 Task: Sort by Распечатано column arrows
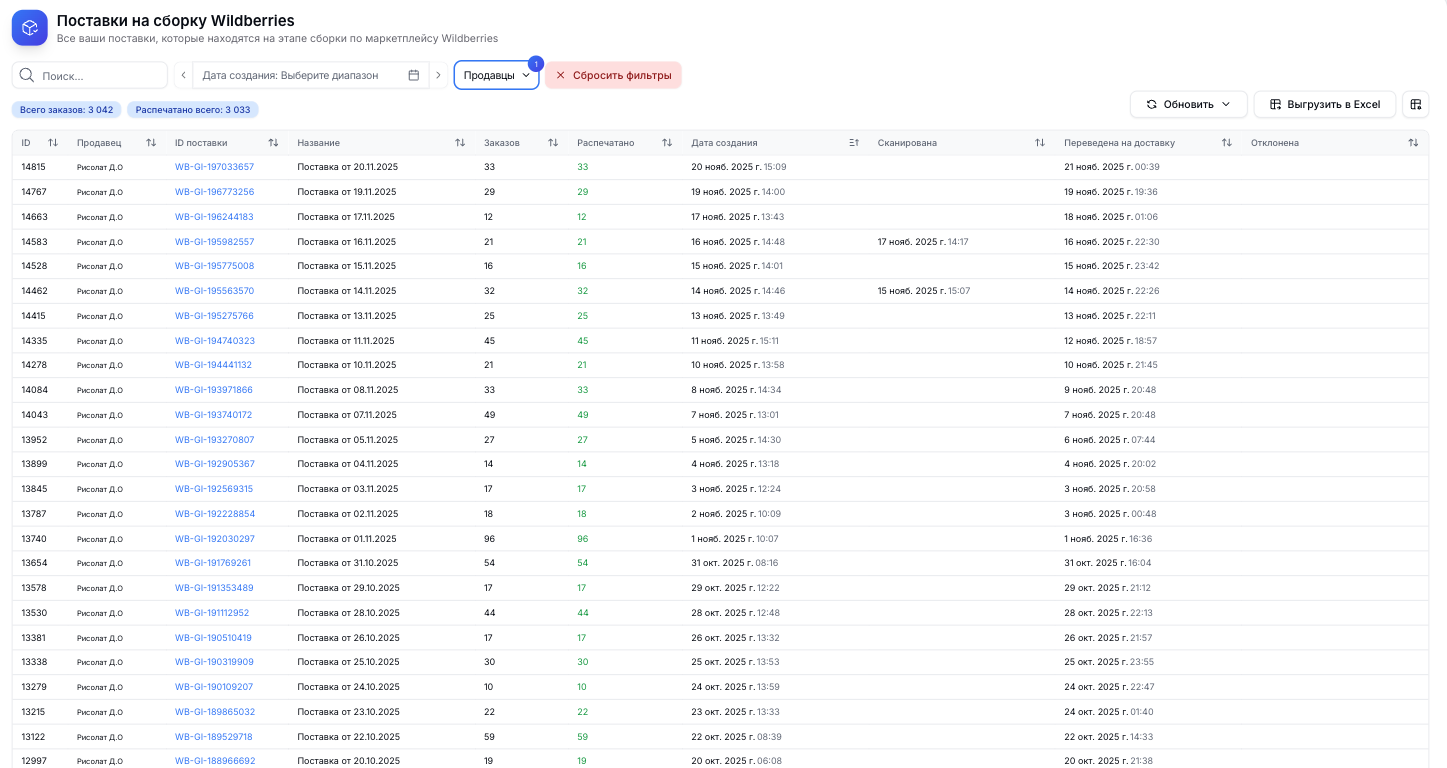[x=667, y=143]
